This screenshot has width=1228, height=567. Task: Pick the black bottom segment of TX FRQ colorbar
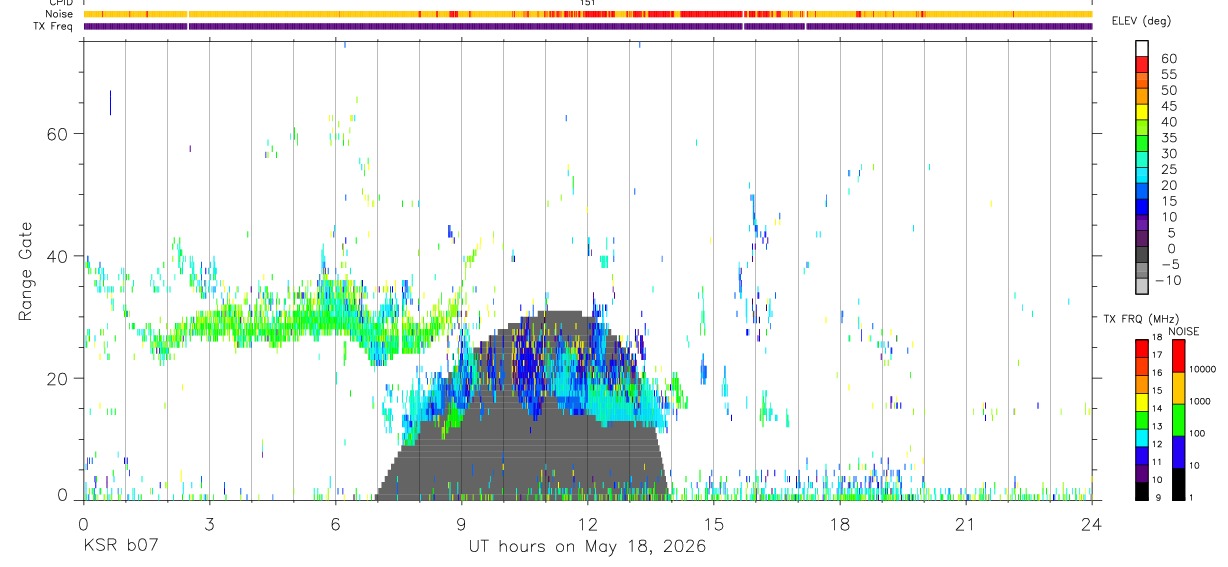[x=1142, y=490]
